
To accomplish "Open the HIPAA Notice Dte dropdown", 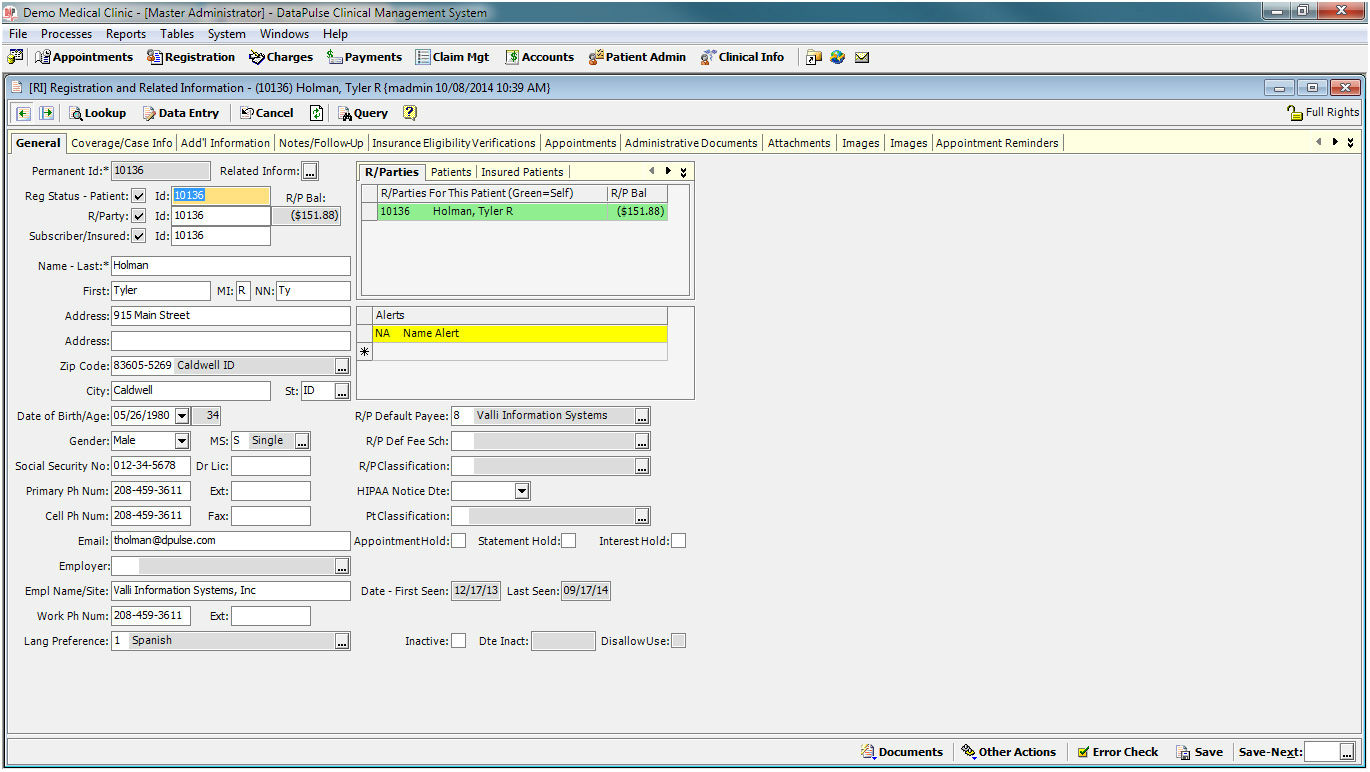I will point(521,491).
